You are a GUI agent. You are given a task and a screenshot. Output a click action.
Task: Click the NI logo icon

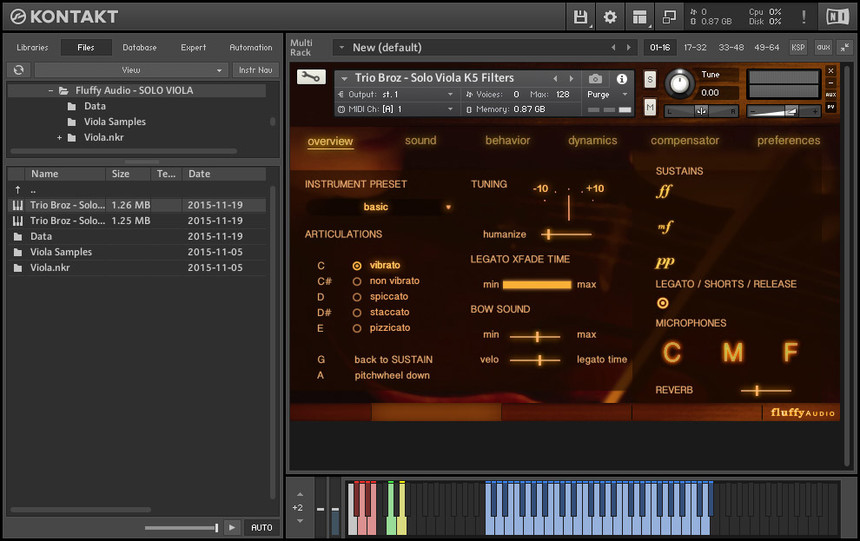(837, 17)
